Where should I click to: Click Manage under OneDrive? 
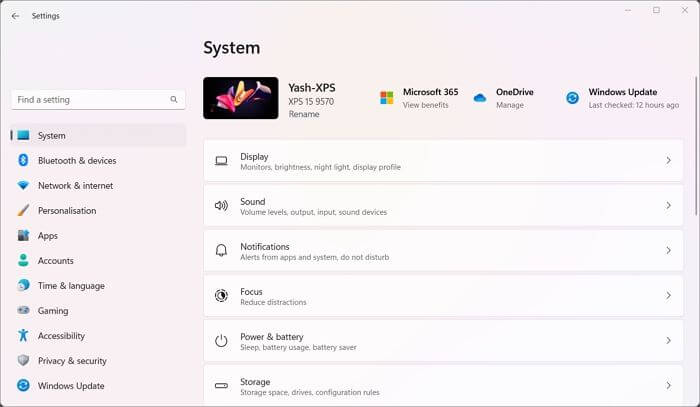(x=510, y=105)
